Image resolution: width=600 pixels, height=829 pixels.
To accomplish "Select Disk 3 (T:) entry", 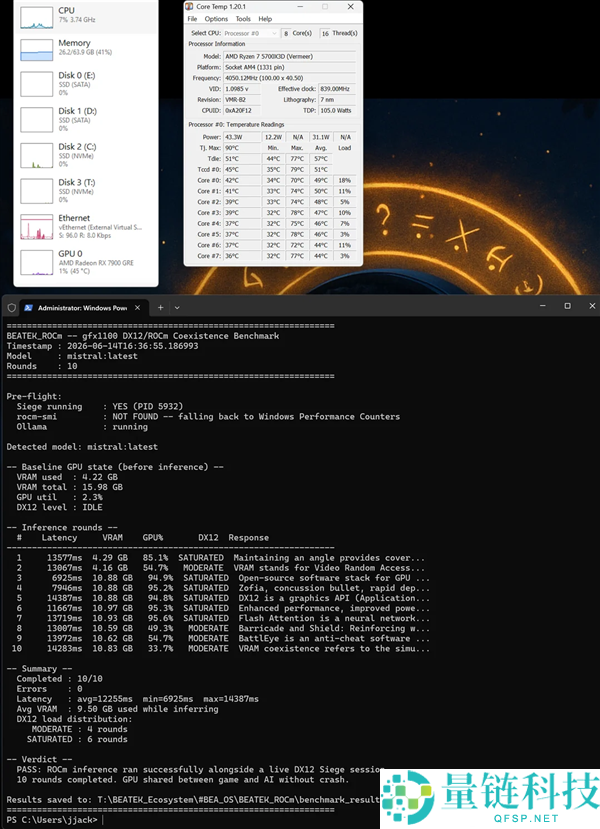I will coord(86,190).
